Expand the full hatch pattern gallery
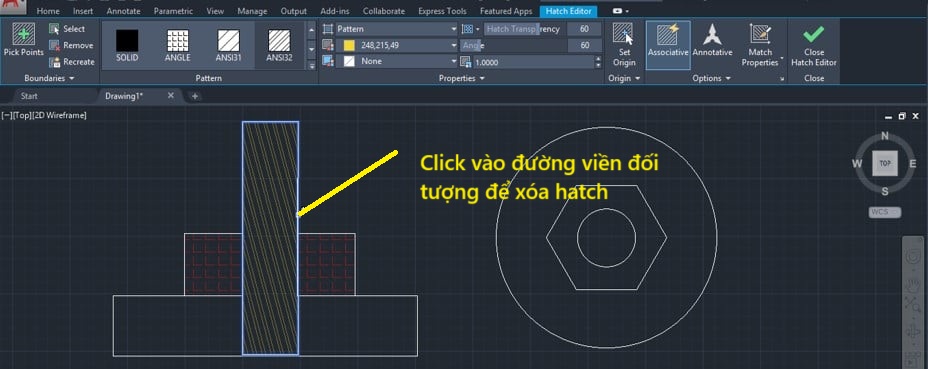928x369 pixels. point(312,66)
